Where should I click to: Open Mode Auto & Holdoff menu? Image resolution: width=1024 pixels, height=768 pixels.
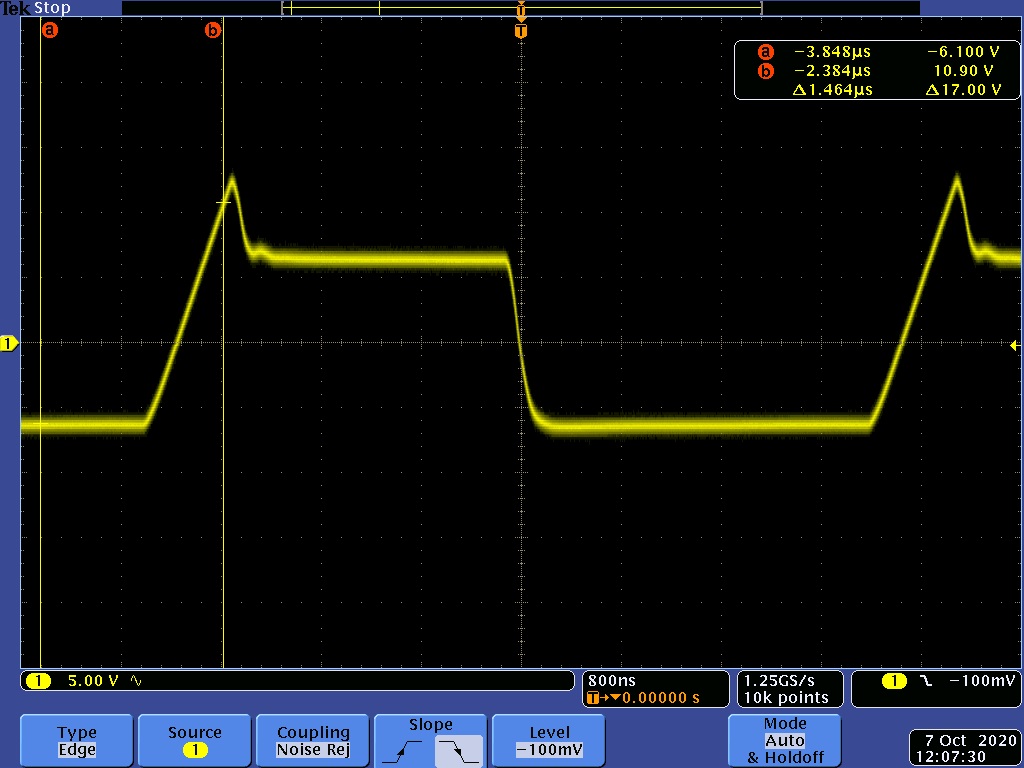coord(784,741)
